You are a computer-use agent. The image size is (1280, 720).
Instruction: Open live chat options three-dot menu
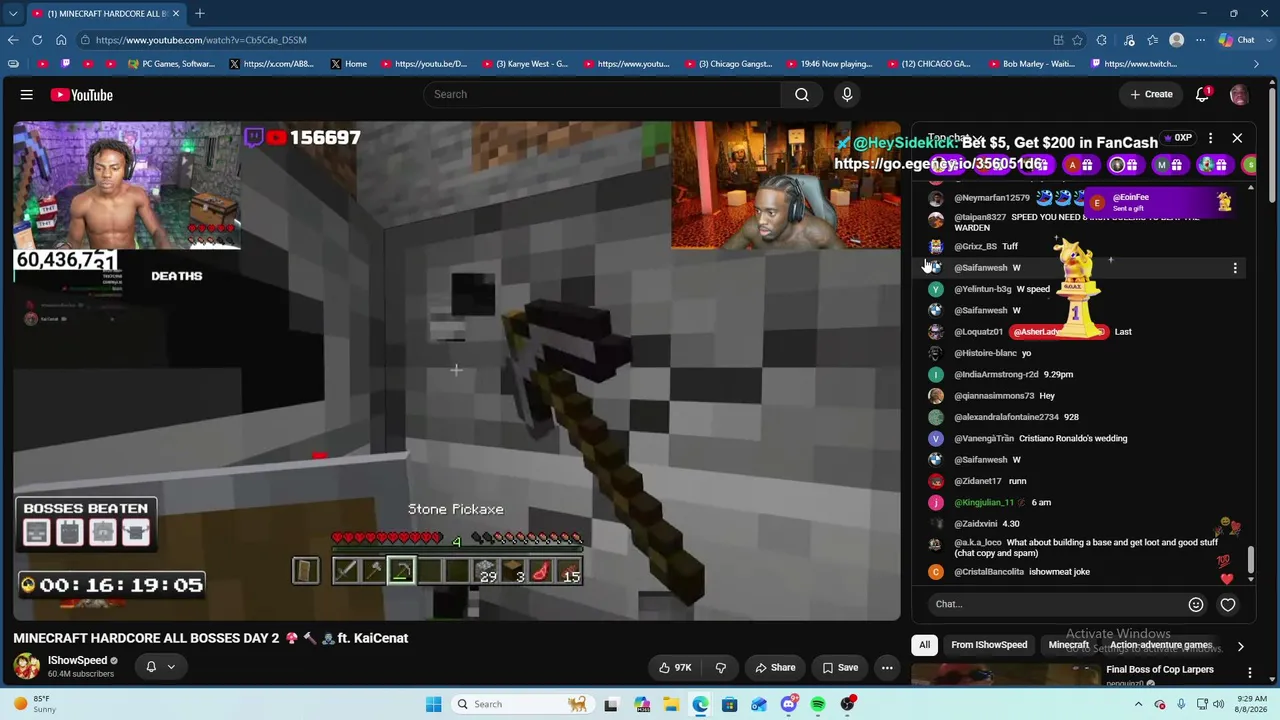1210,138
